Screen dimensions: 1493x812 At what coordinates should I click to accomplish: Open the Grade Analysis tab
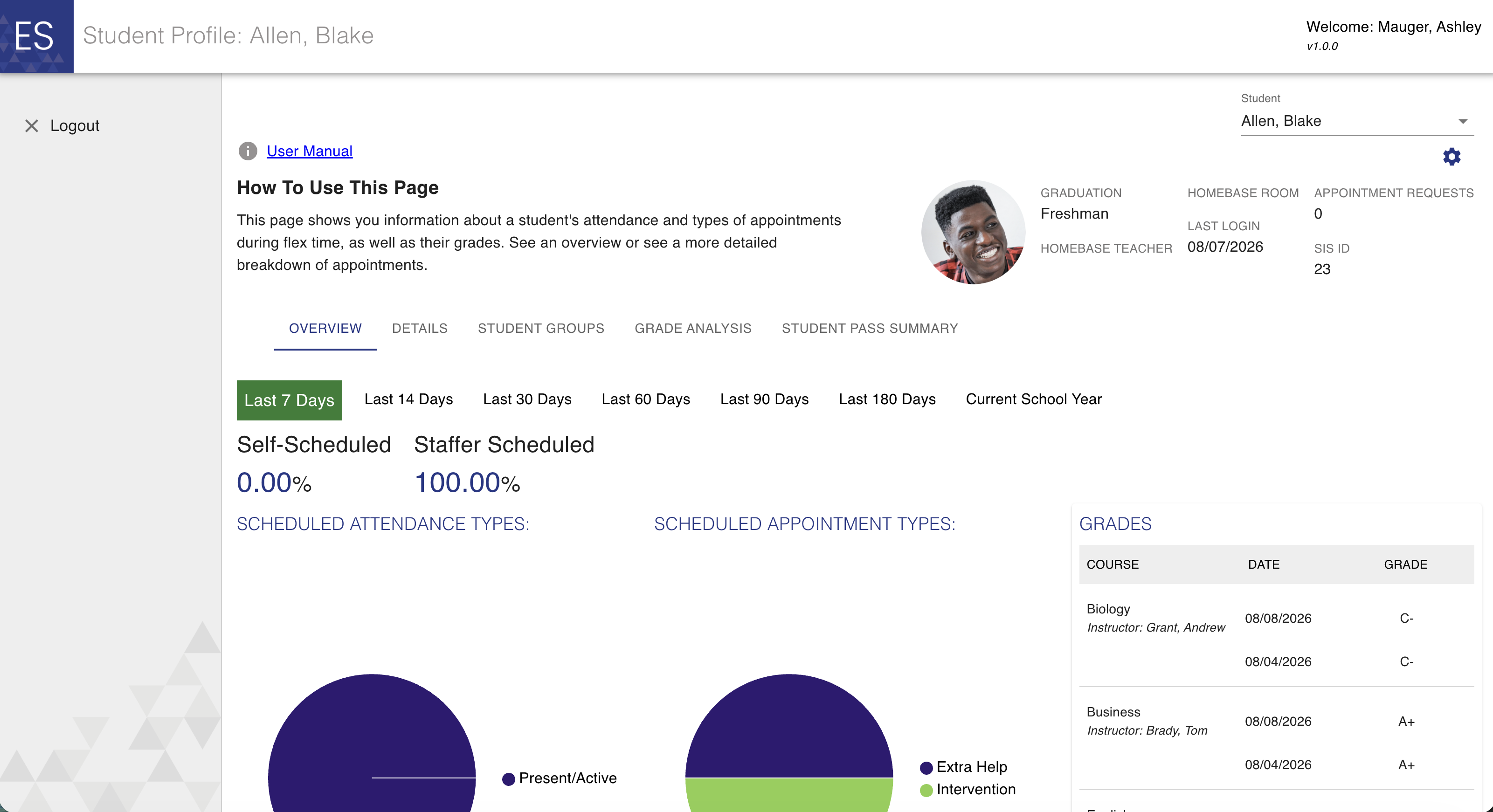point(692,328)
